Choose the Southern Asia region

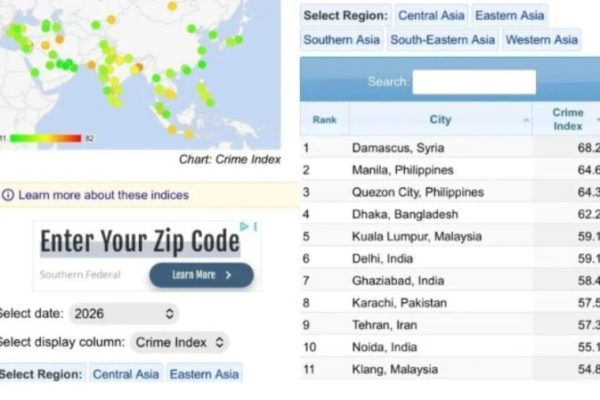(x=341, y=40)
